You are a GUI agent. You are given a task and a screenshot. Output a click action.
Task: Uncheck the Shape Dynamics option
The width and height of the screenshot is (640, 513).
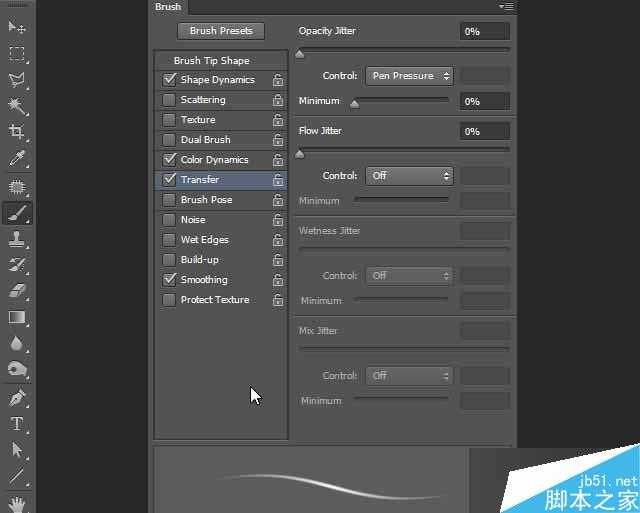(169, 80)
